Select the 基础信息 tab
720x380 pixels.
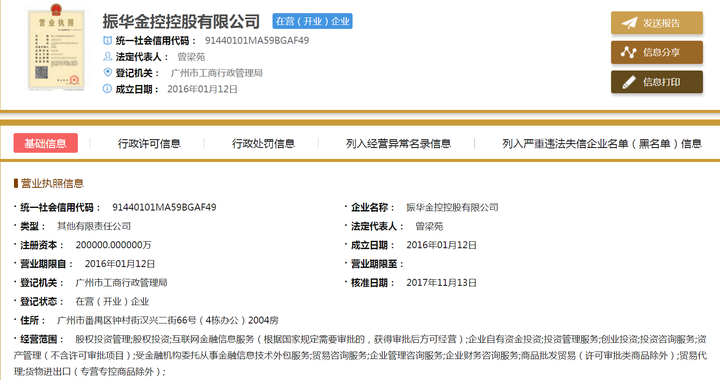tap(45, 143)
